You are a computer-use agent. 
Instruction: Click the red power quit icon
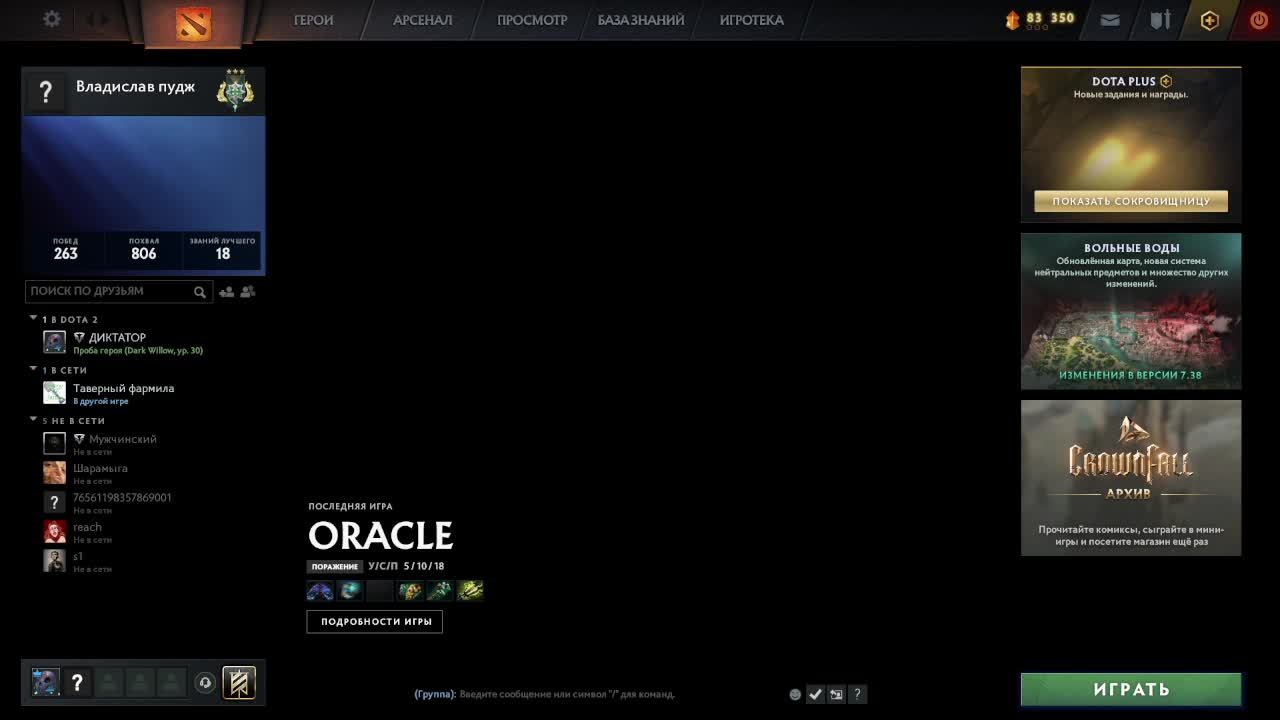point(1259,20)
